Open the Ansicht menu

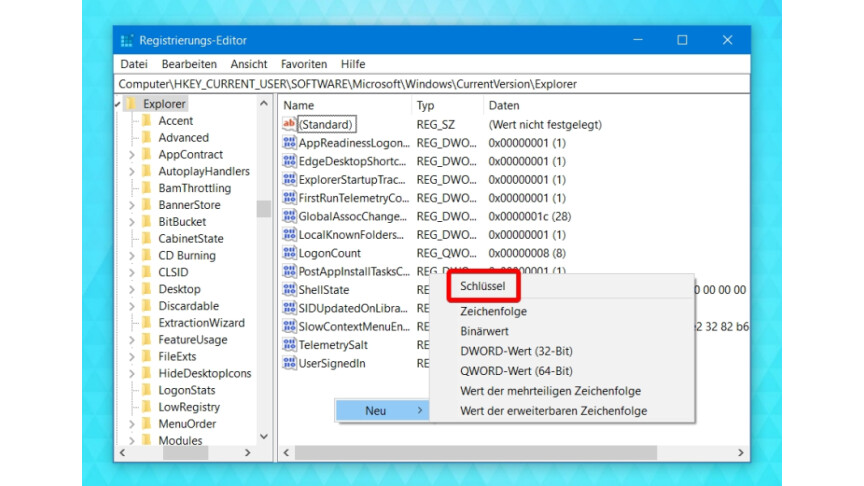(249, 64)
